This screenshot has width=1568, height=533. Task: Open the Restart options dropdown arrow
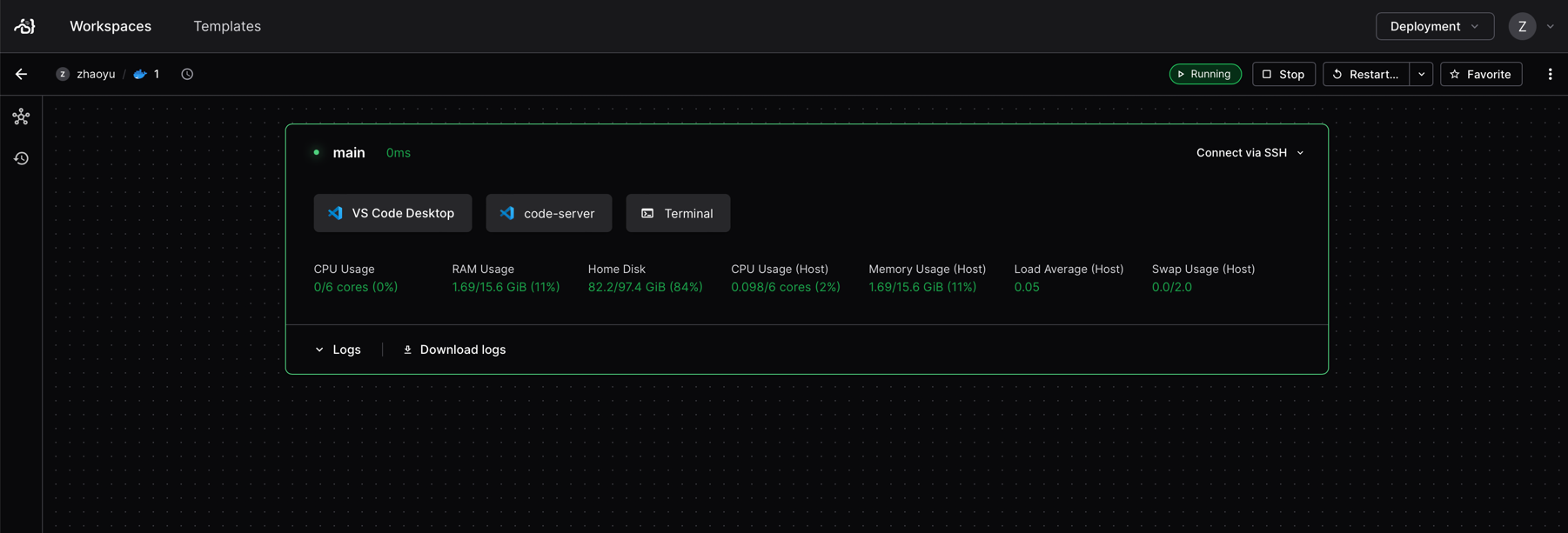point(1421,75)
